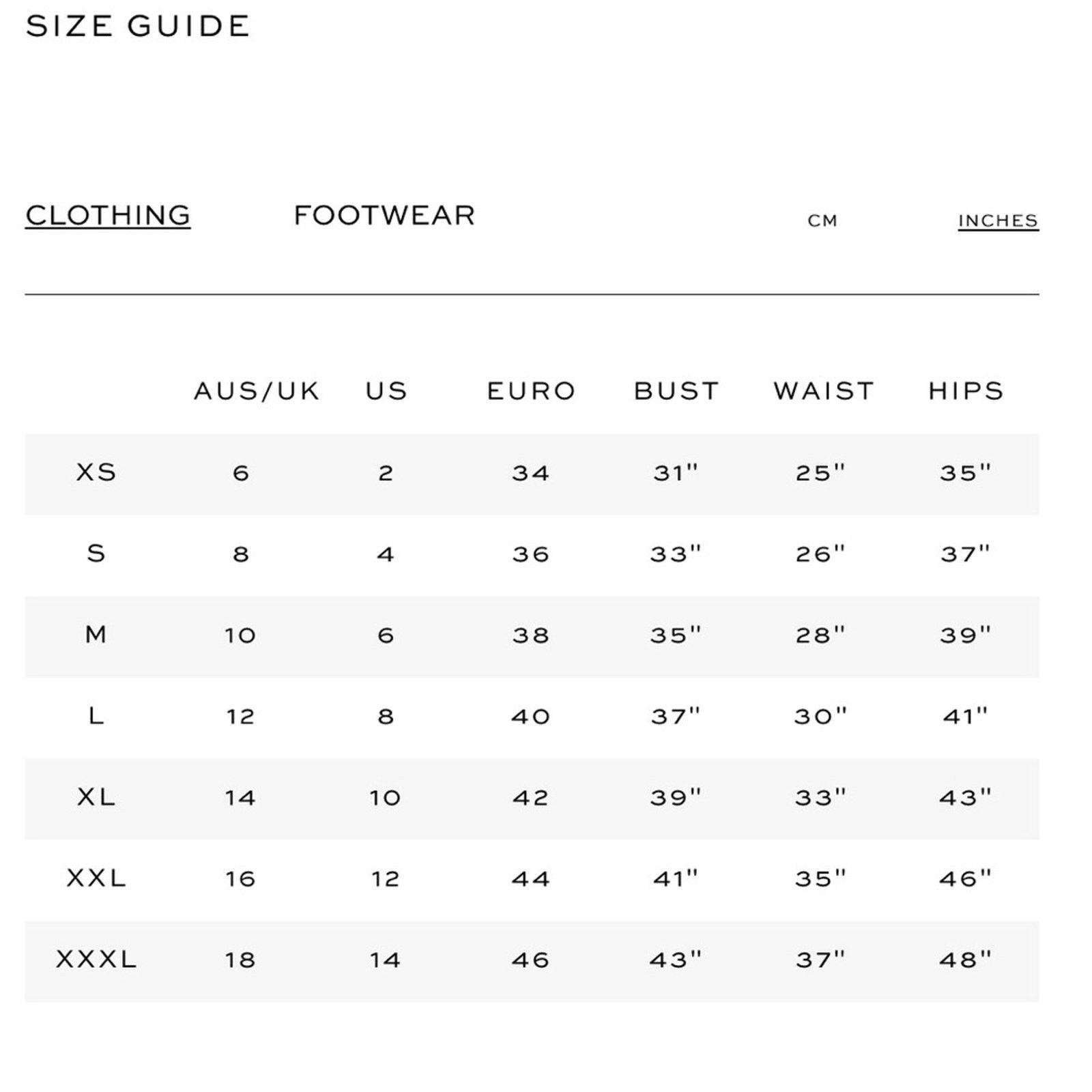
Task: Toggle measurements to Inches
Action: [x=998, y=221]
